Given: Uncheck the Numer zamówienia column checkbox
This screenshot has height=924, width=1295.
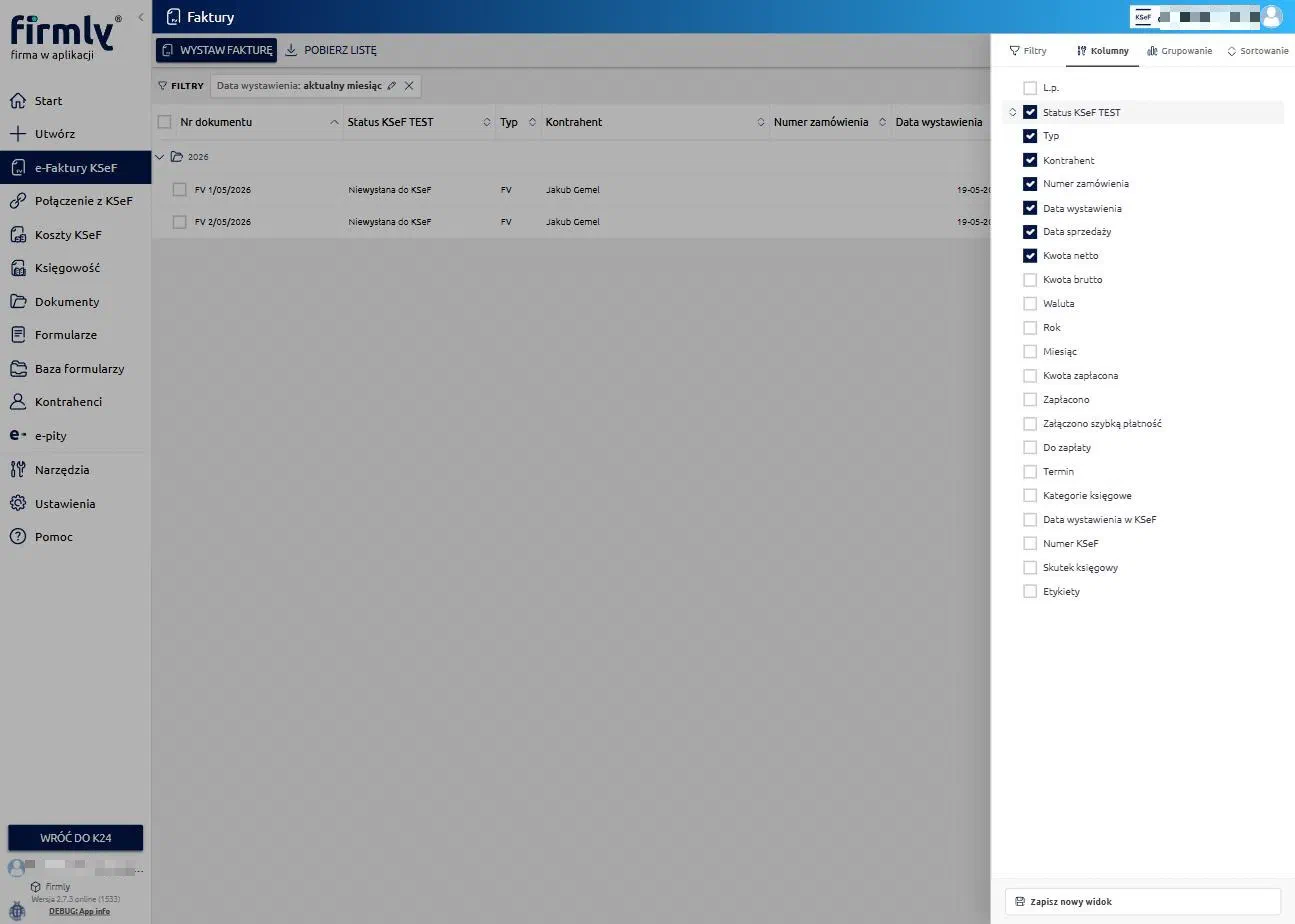Looking at the screenshot, I should [1030, 184].
